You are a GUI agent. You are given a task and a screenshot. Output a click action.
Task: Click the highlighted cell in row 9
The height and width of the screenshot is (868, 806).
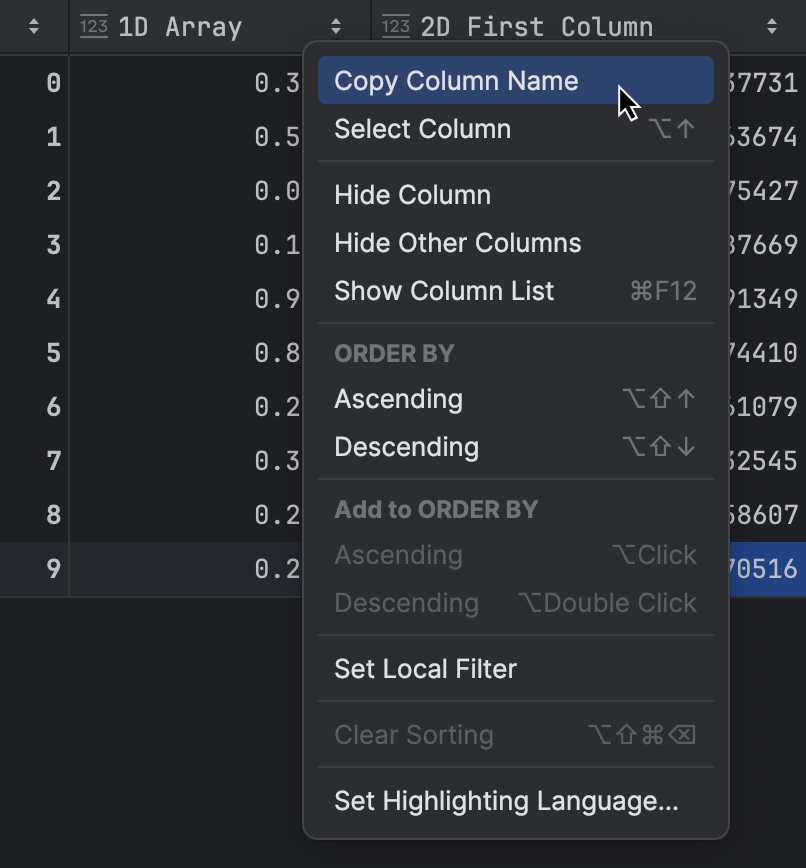[770, 569]
